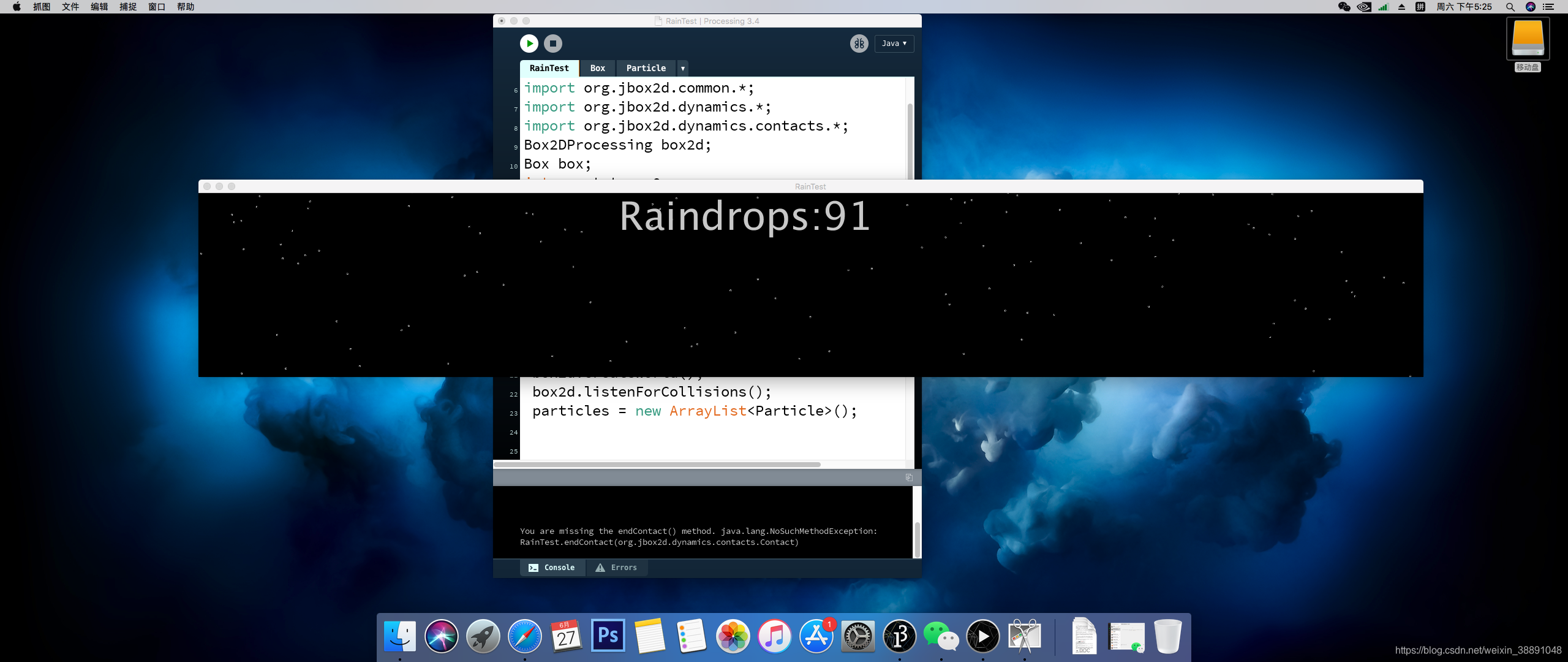Open the tab options arrow menu
This screenshot has width=1568, height=662.
683,68
